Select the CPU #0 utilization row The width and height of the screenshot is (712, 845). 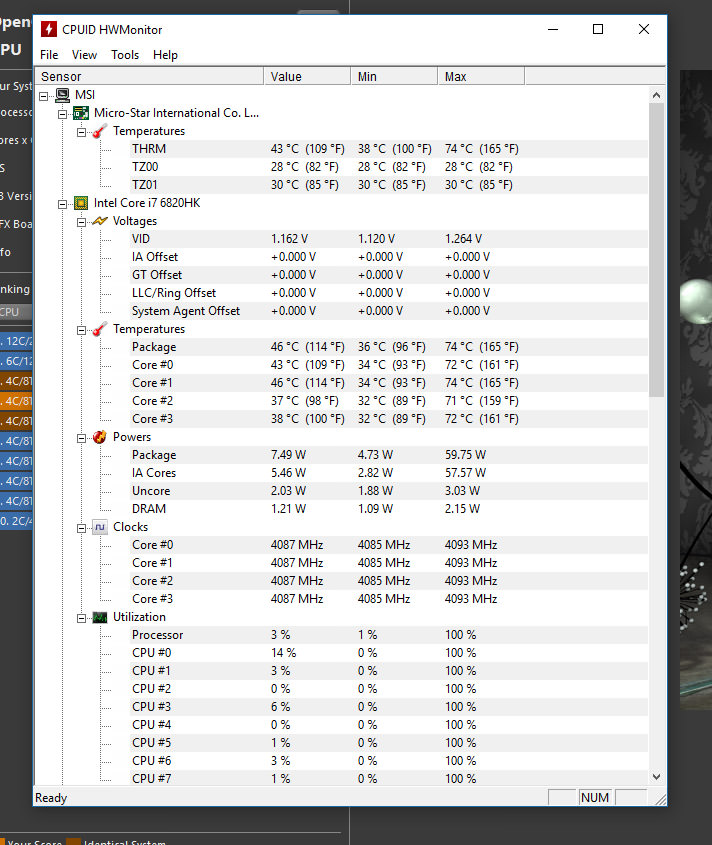tap(388, 653)
